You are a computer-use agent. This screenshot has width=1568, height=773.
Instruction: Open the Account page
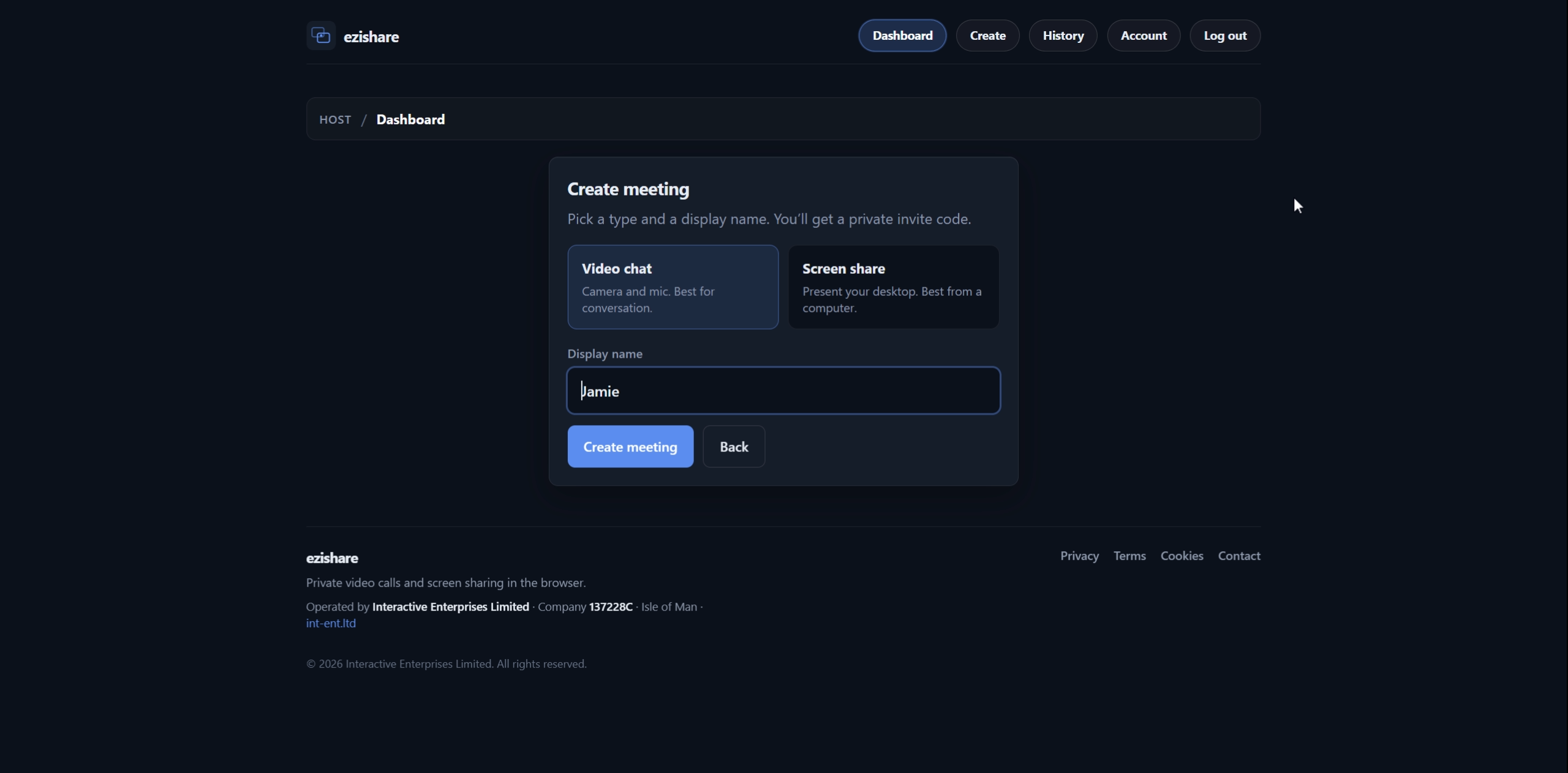click(x=1144, y=36)
